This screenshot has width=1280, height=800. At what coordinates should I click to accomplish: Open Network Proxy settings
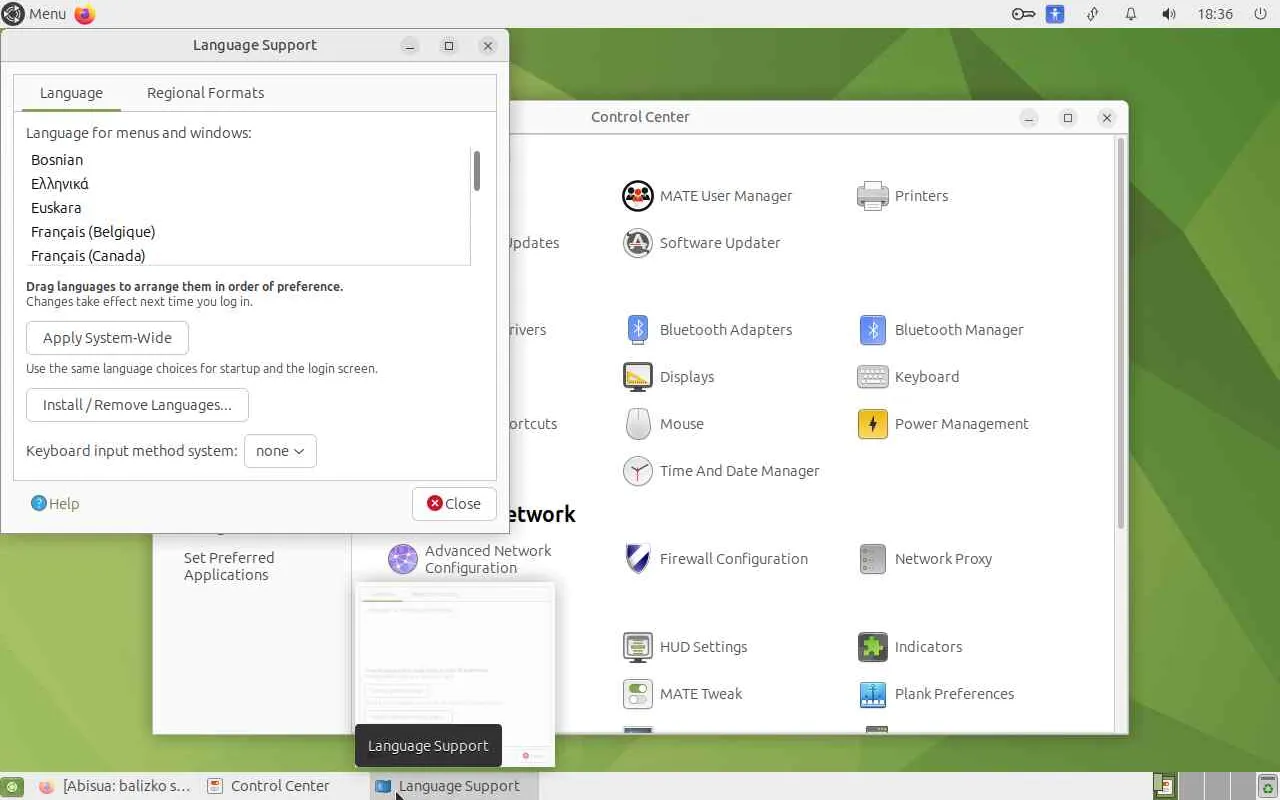[925, 559]
